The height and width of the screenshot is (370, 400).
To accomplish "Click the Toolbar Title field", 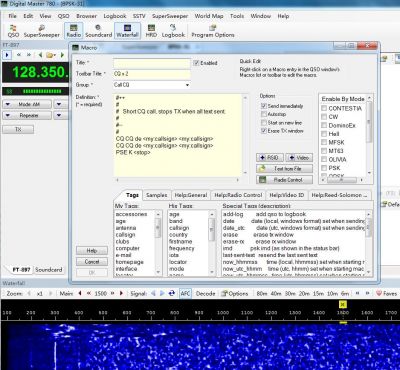I will click(152, 74).
